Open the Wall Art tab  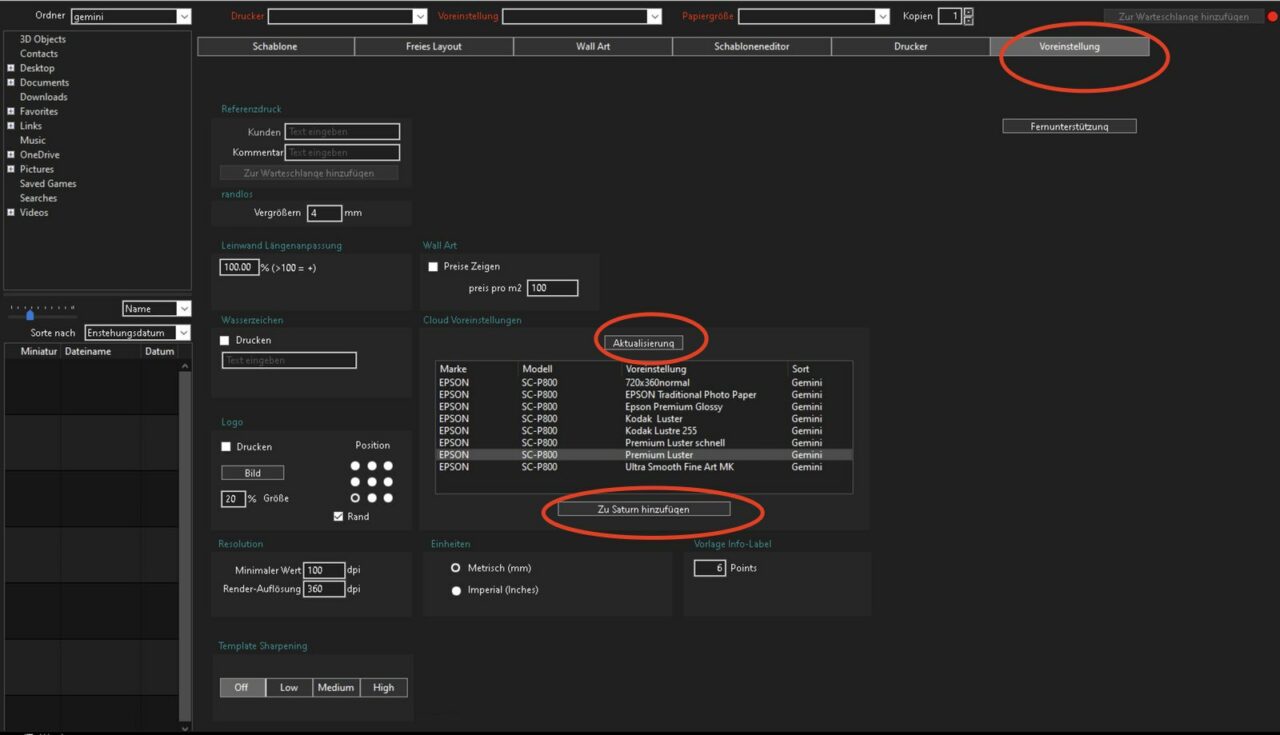coord(593,47)
